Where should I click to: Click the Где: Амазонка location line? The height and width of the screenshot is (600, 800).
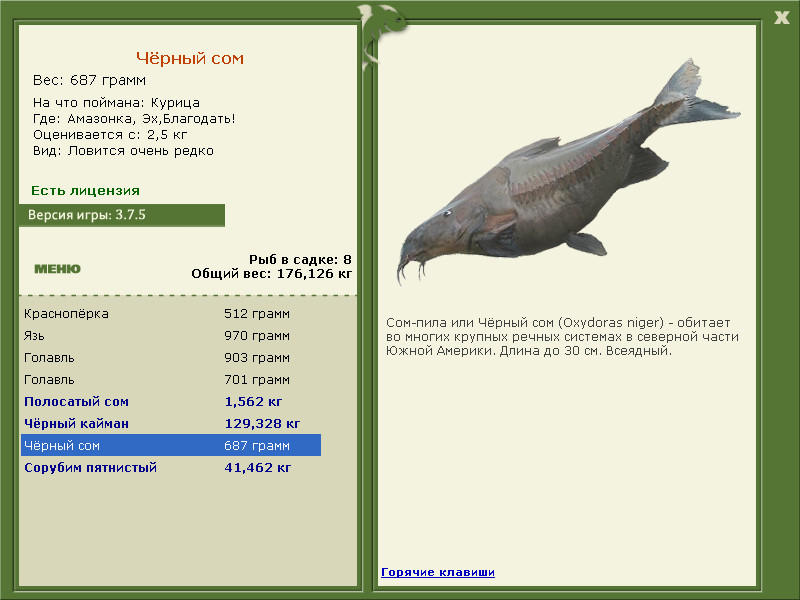[x=134, y=119]
